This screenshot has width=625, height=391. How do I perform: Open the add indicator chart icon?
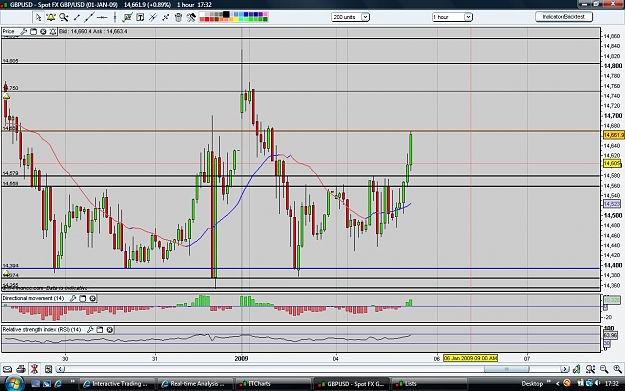pyautogui.click(x=128, y=17)
